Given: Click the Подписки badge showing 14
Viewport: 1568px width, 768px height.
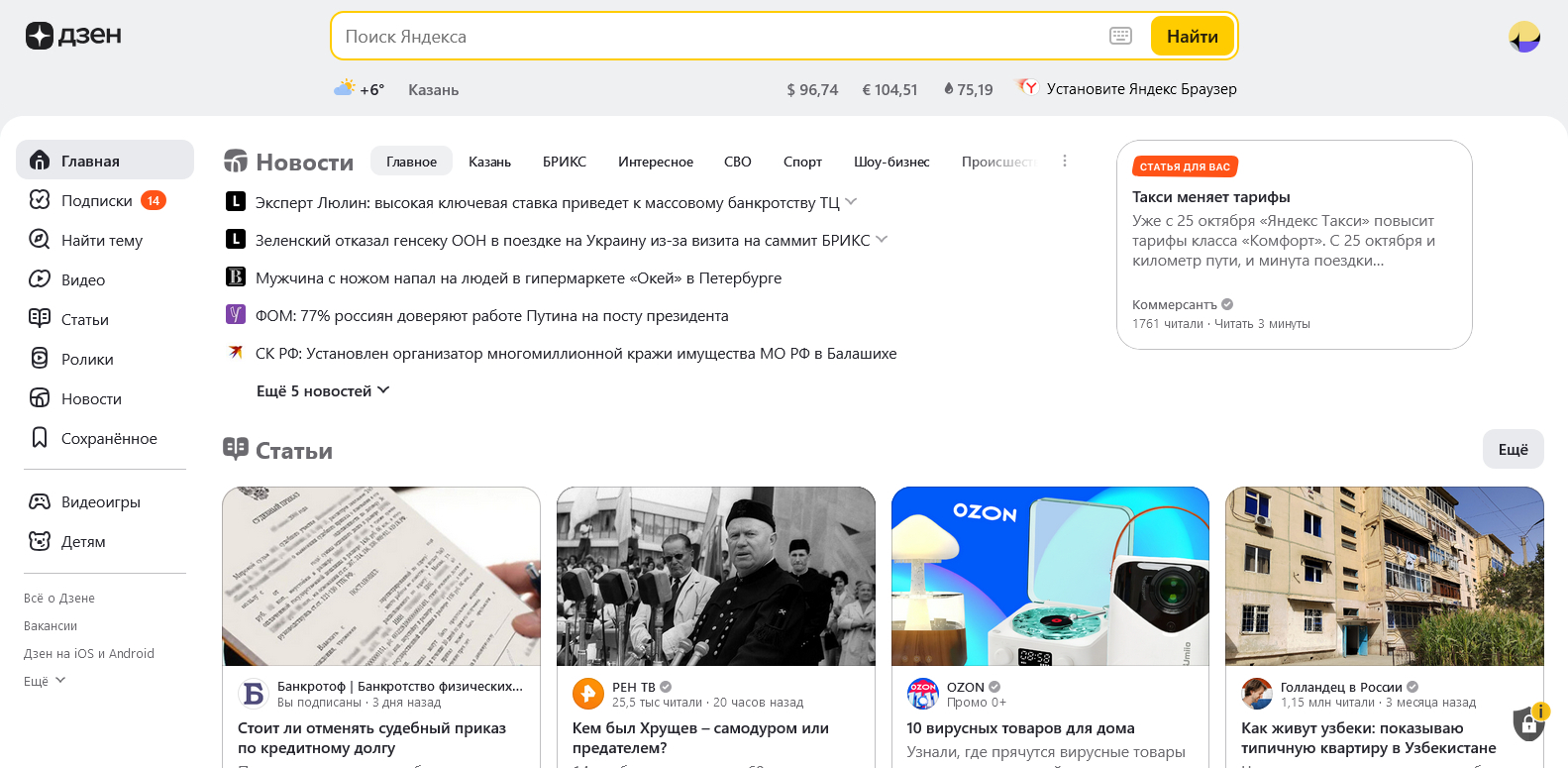Looking at the screenshot, I should coord(154,200).
